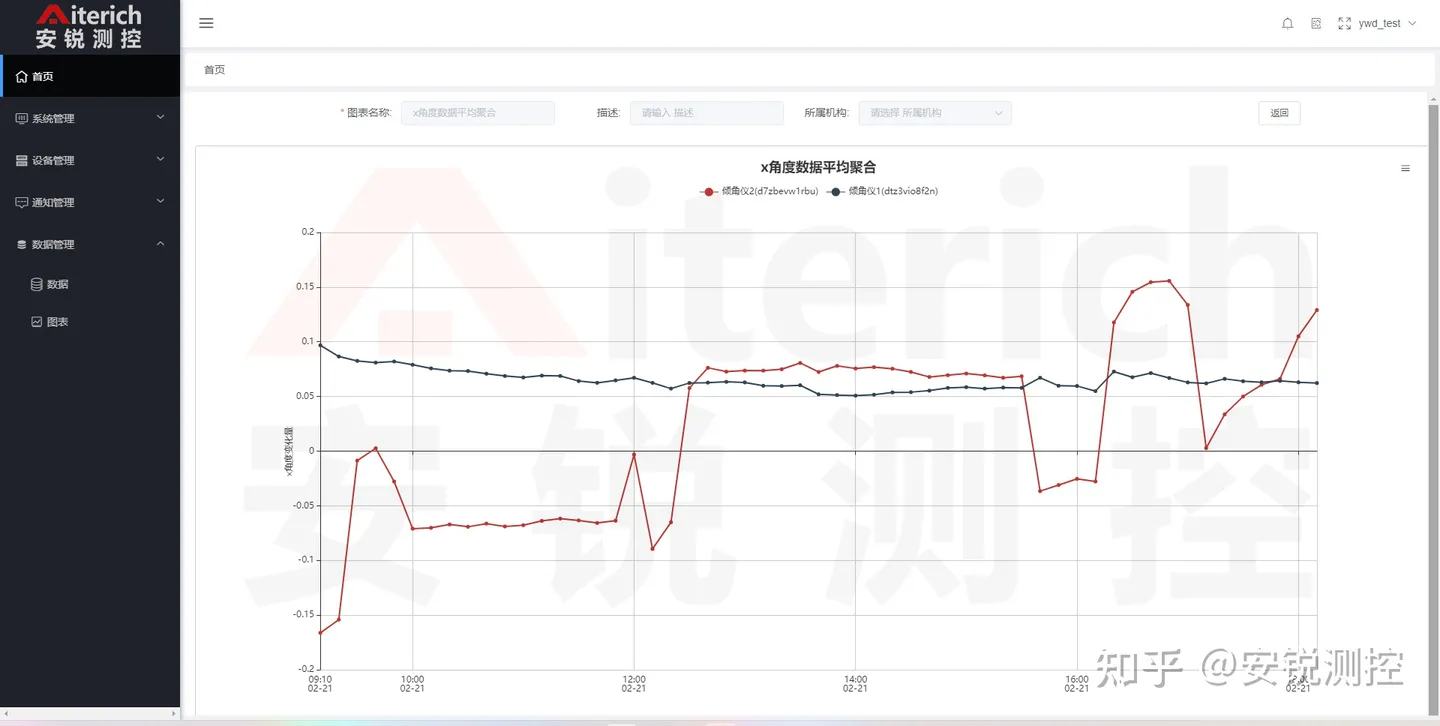The image size is (1440, 726).
Task: Click the 12:00 x-axis label
Action: coord(634,684)
